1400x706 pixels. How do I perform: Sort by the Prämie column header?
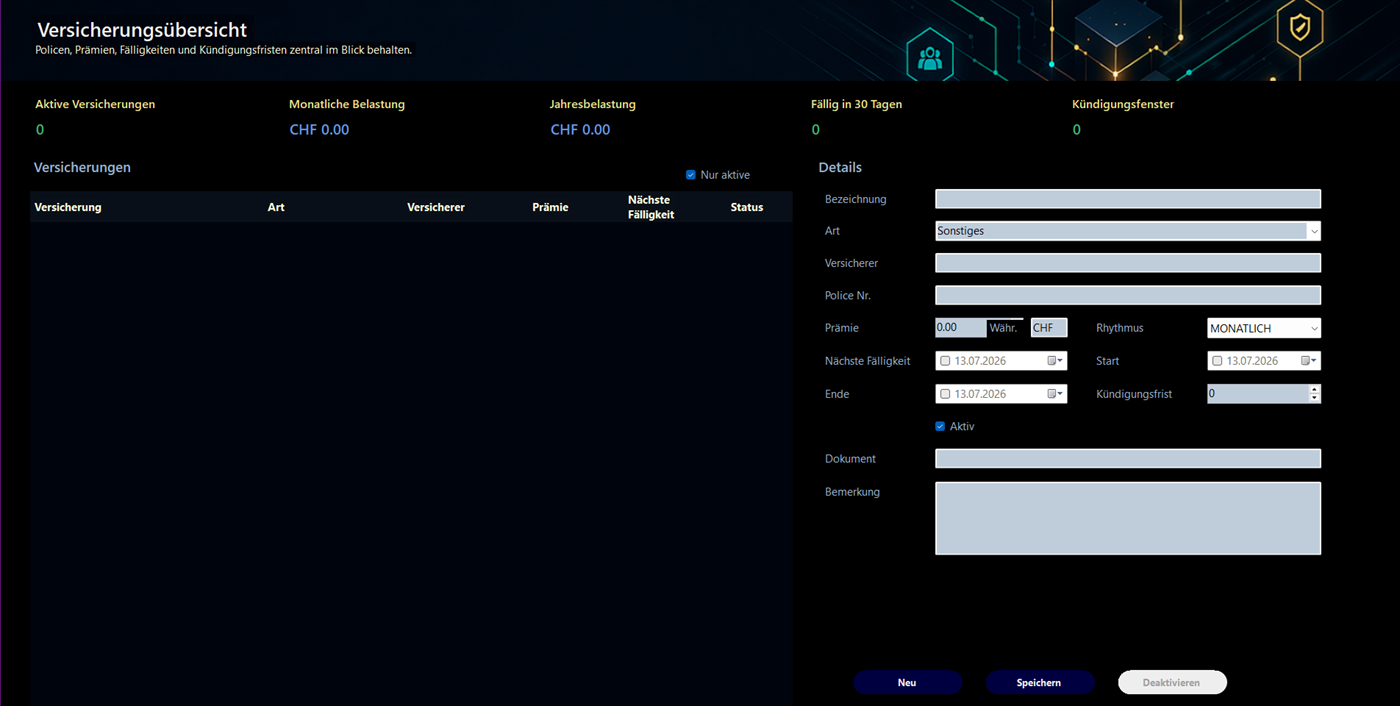tap(550, 207)
